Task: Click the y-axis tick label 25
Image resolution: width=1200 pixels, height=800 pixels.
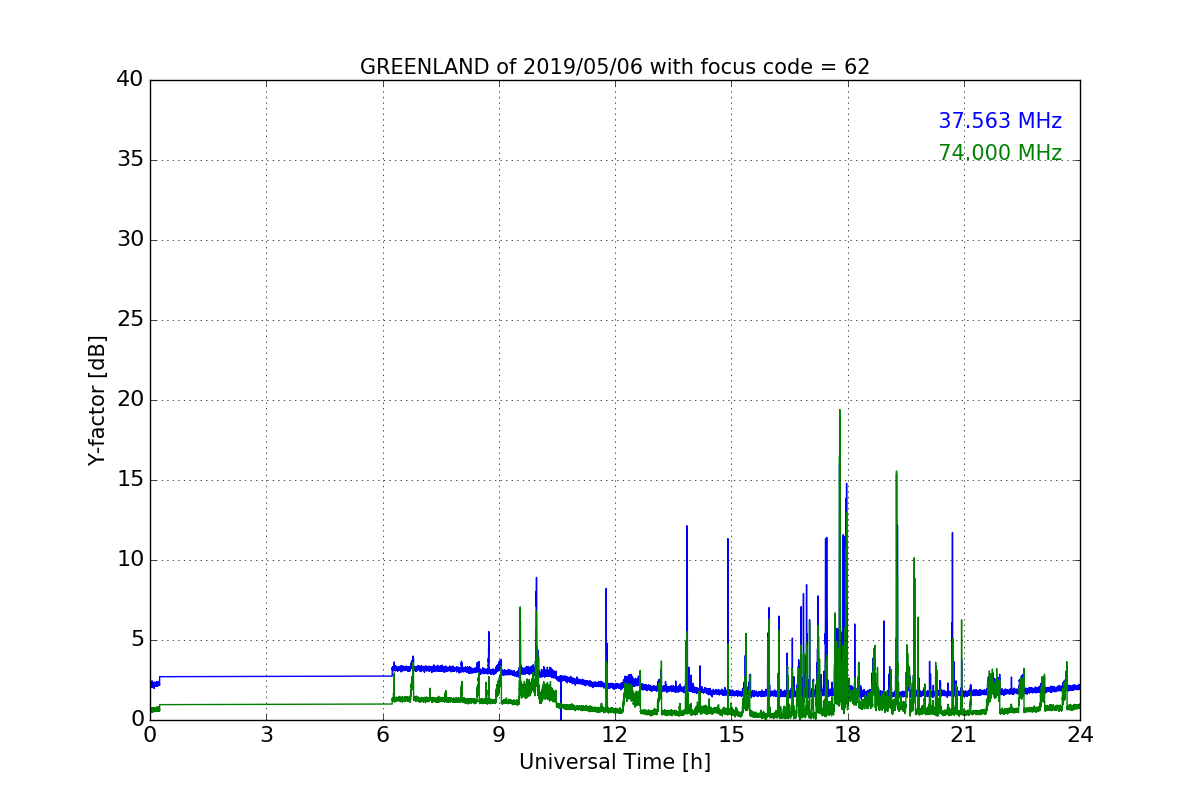Action: point(129,320)
